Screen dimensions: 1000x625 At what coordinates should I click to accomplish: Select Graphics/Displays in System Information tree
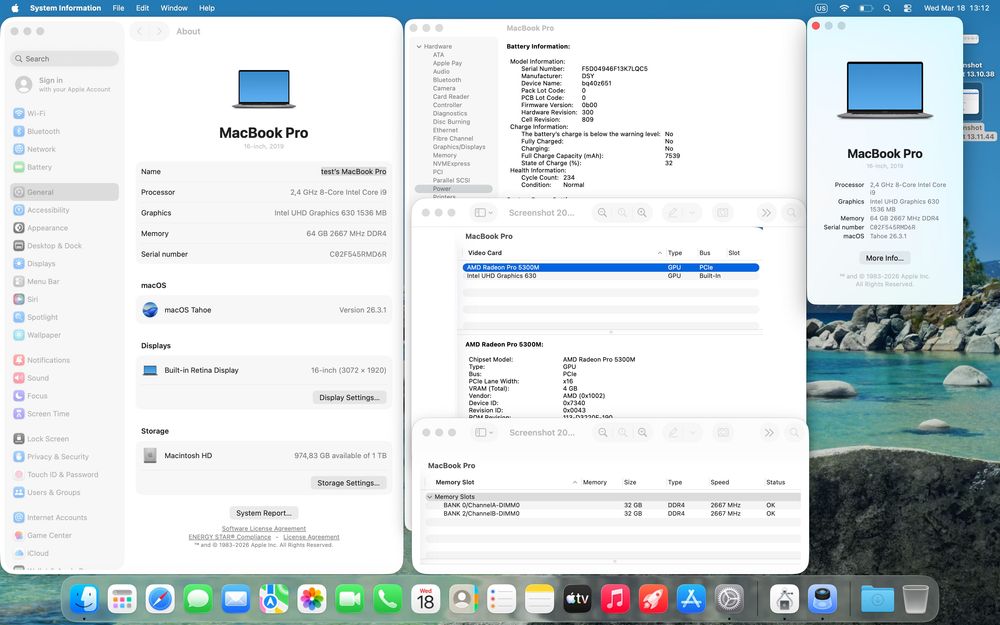pos(459,147)
